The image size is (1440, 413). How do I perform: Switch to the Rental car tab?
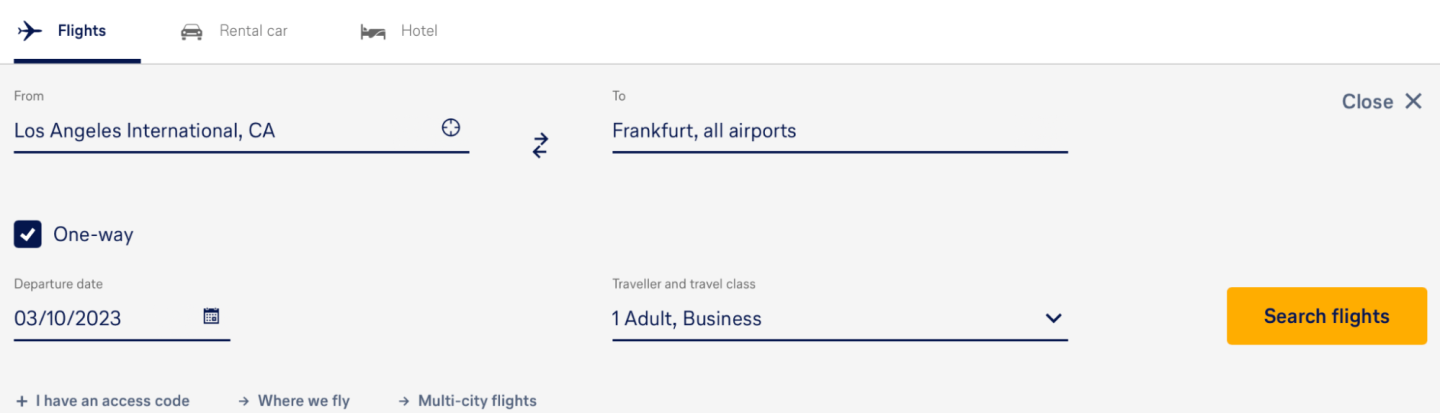(252, 31)
